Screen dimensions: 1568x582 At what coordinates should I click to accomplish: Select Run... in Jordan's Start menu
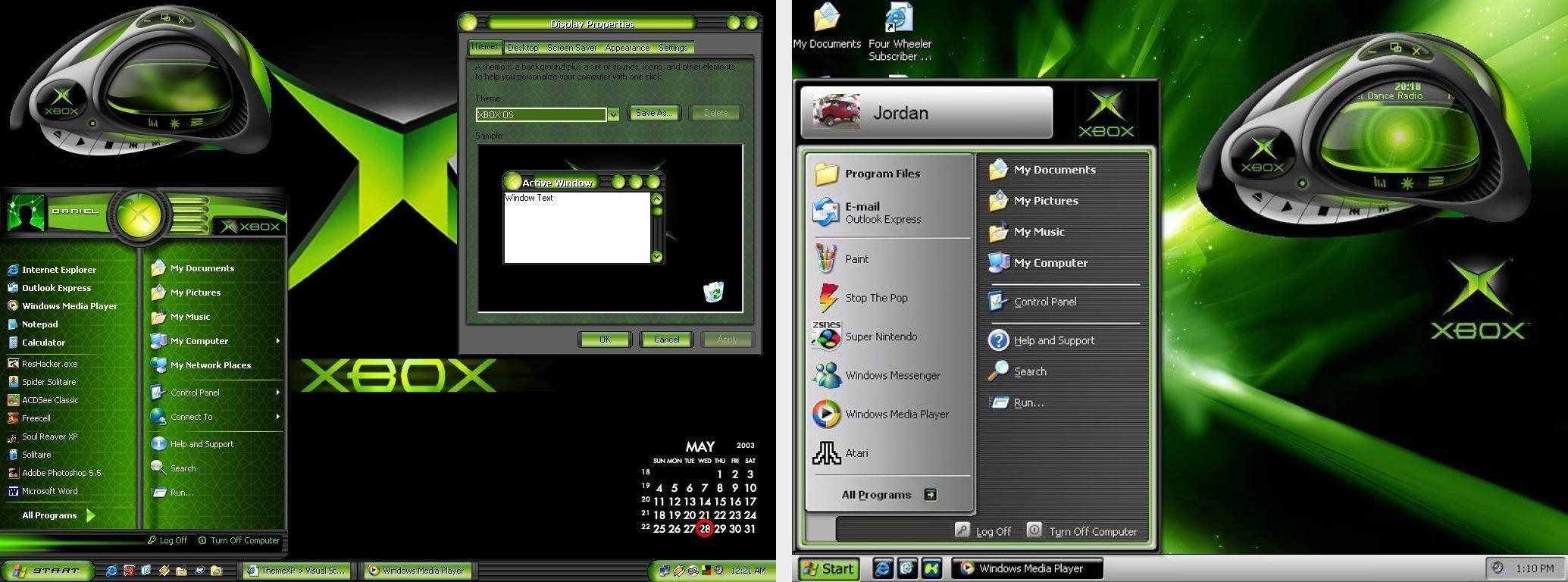1016,402
